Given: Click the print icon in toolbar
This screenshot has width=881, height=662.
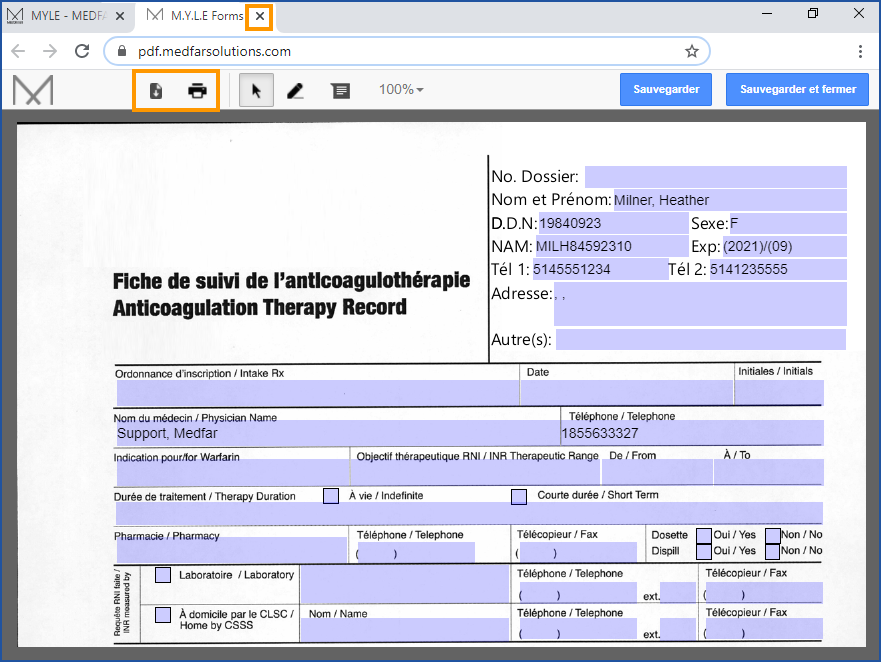Looking at the screenshot, I should [x=198, y=91].
